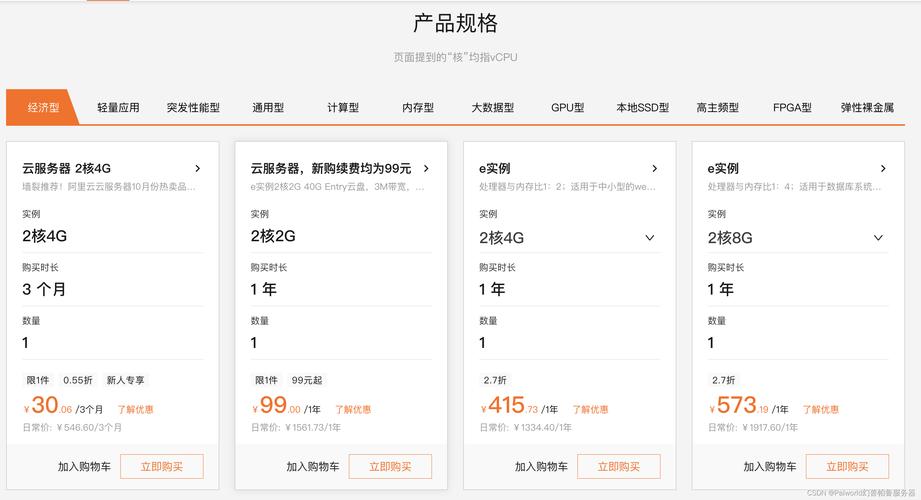Click the 产品规格 page heading
Viewport: 921px width, 500px height.
tap(455, 24)
